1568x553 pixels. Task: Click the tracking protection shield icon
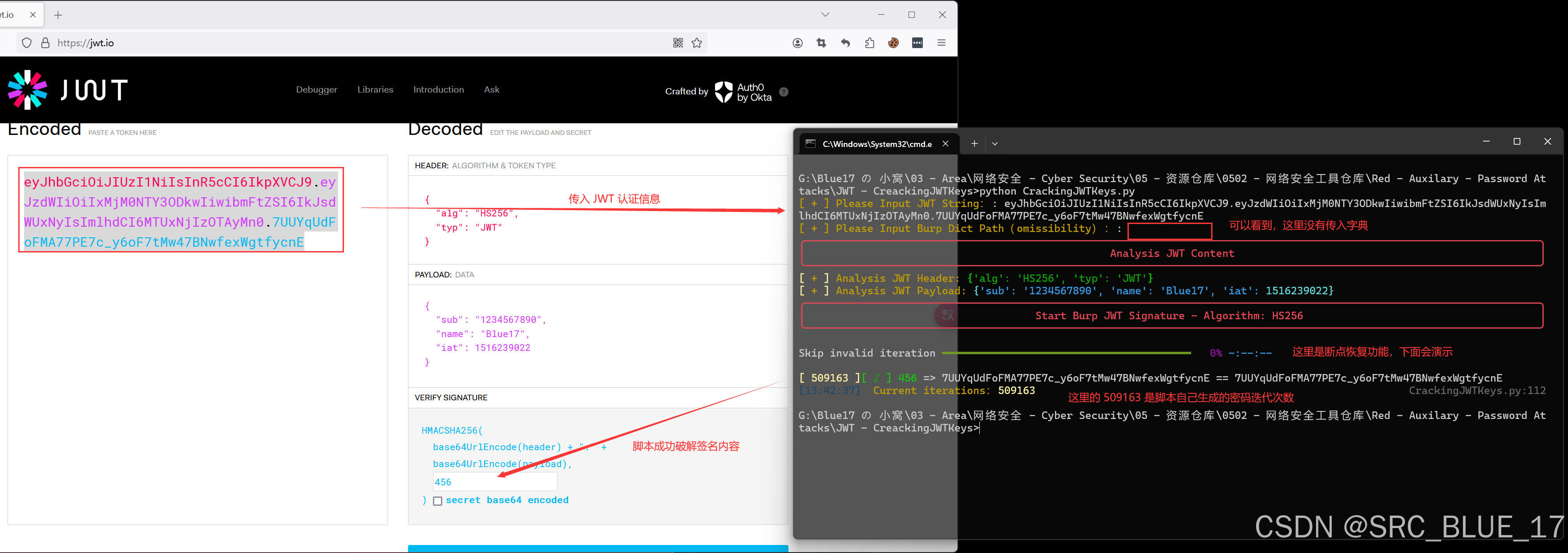pyautogui.click(x=26, y=43)
